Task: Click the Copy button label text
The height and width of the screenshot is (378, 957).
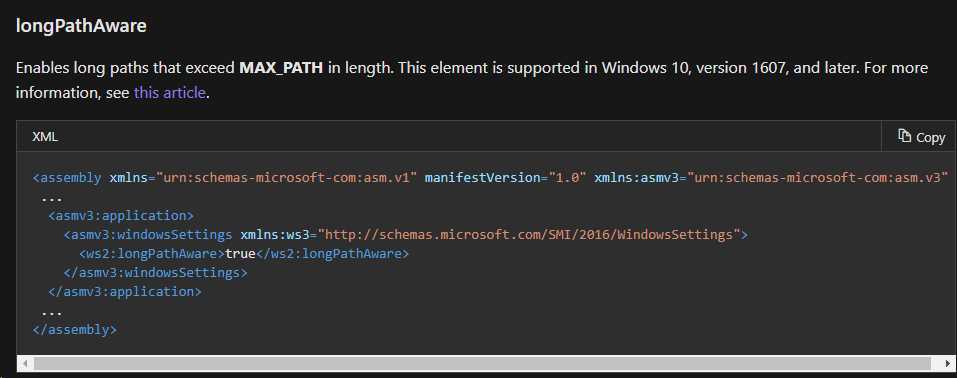Action: 931,138
